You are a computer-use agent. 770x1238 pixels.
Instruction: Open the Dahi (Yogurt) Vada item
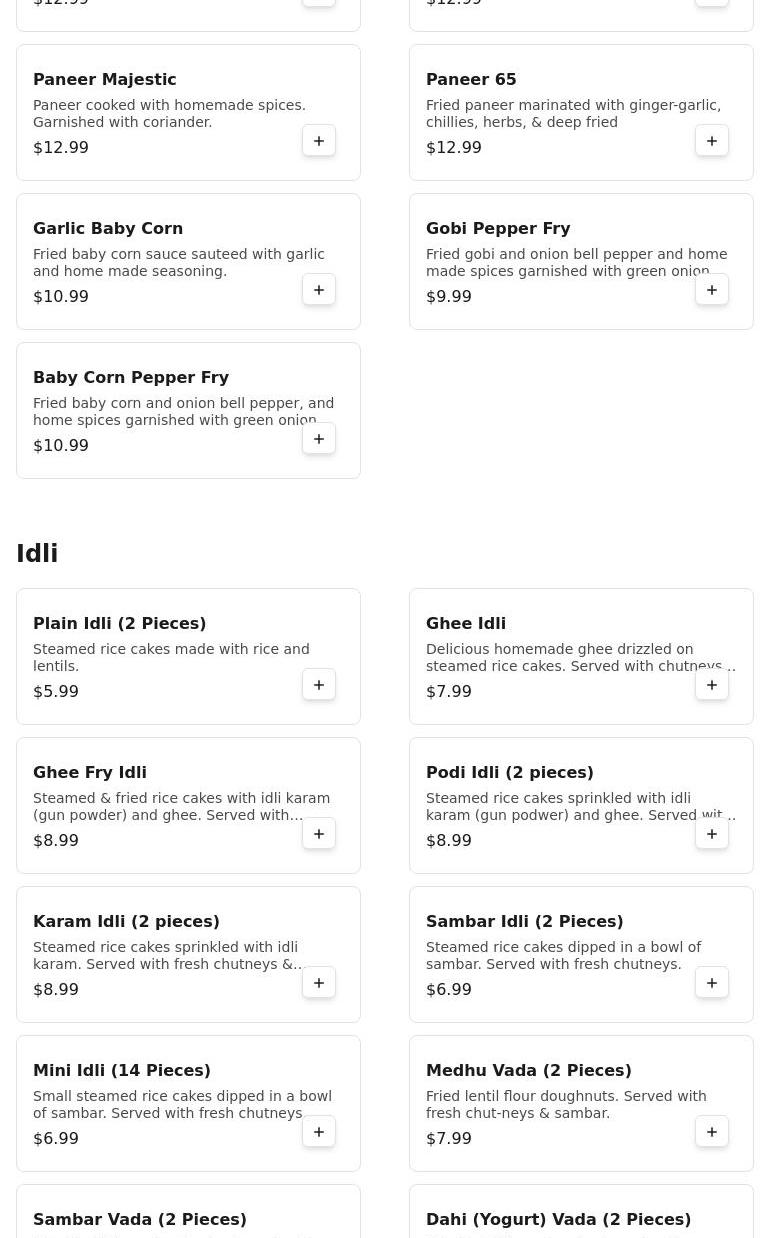[581, 1211]
